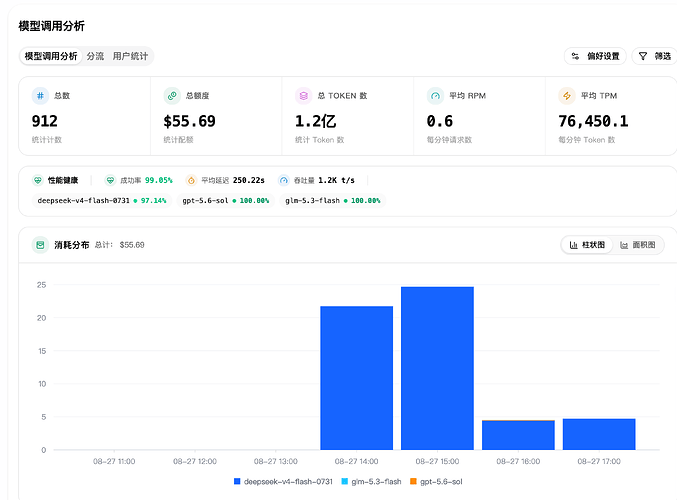
Task: Toggle gpt-5.6-sol in the chart legend
Action: point(436,481)
